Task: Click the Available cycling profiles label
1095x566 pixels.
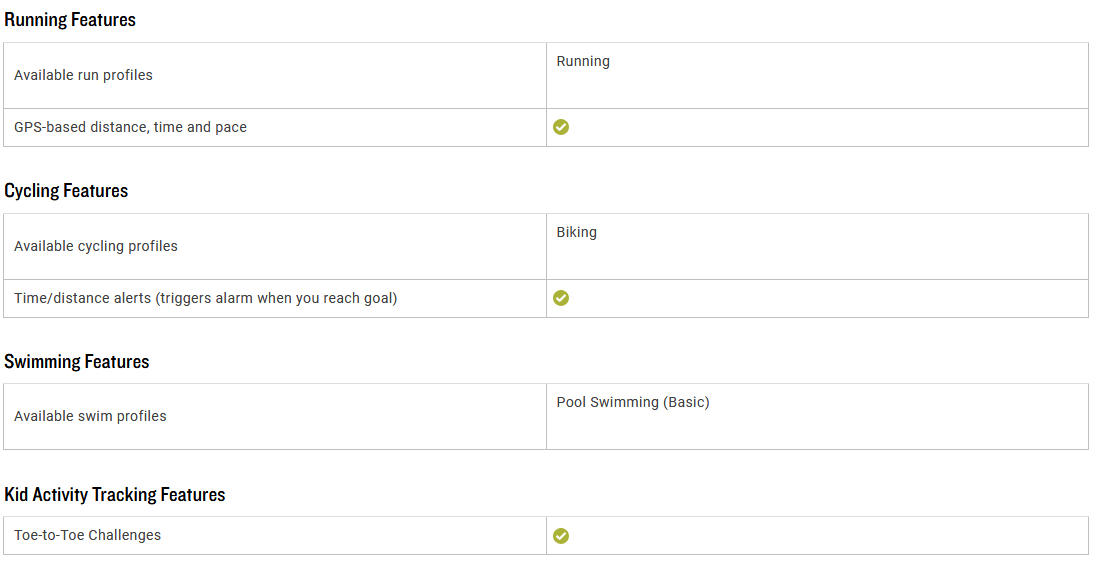Action: click(96, 246)
